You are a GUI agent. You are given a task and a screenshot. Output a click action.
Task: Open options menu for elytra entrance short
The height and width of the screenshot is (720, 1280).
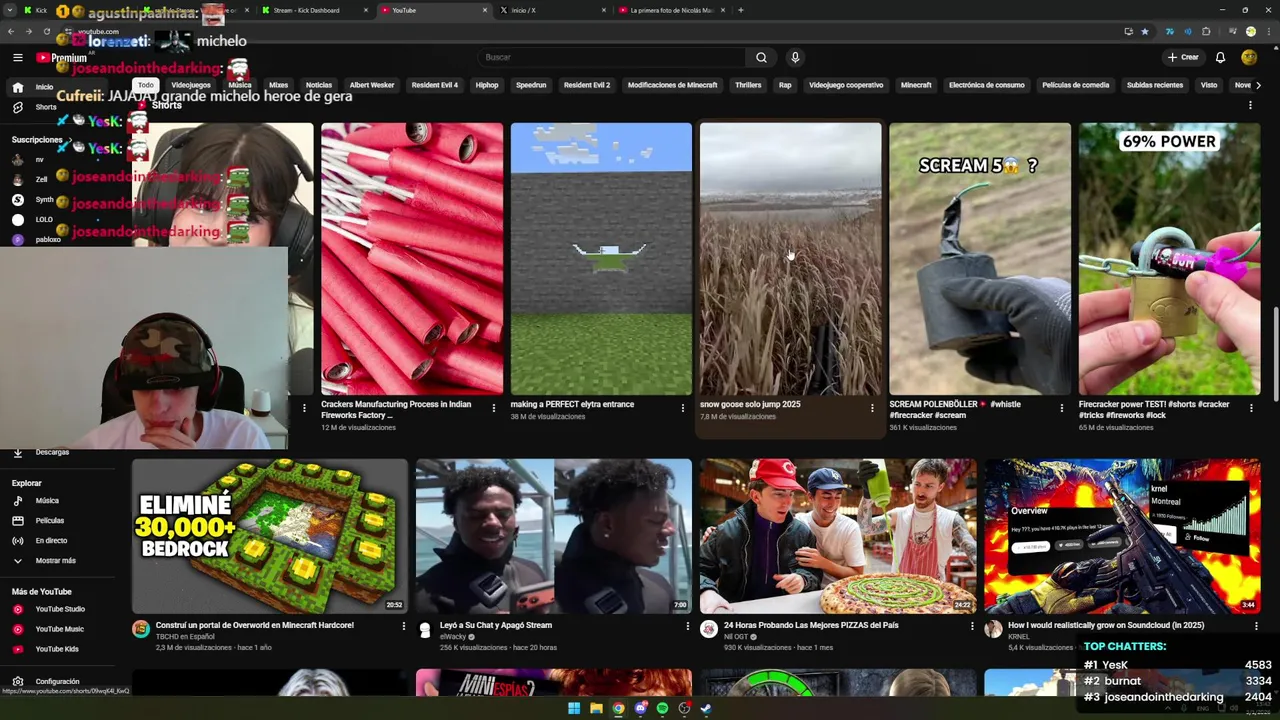tap(683, 407)
